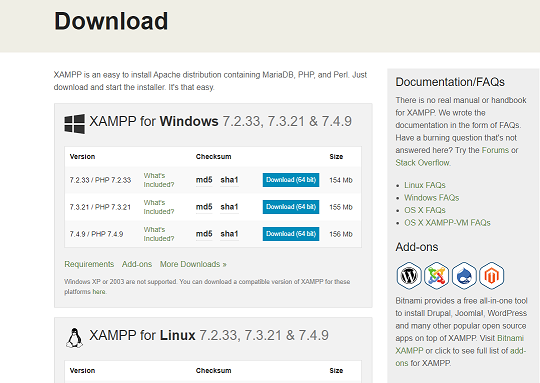Viewport: 540px width, 383px height.
Task: Open OS X FAQs
Action: (425, 210)
